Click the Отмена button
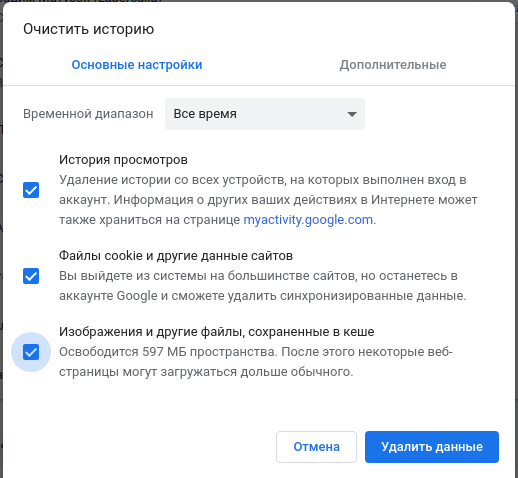 click(x=316, y=447)
